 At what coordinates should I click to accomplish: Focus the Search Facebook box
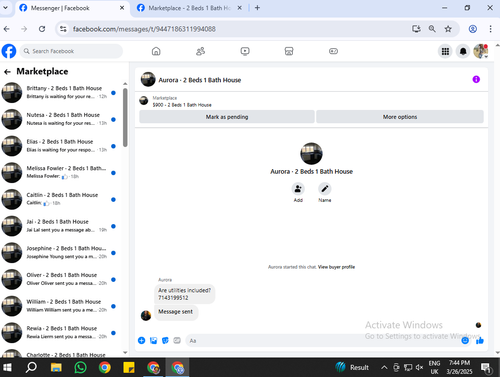pos(71,51)
